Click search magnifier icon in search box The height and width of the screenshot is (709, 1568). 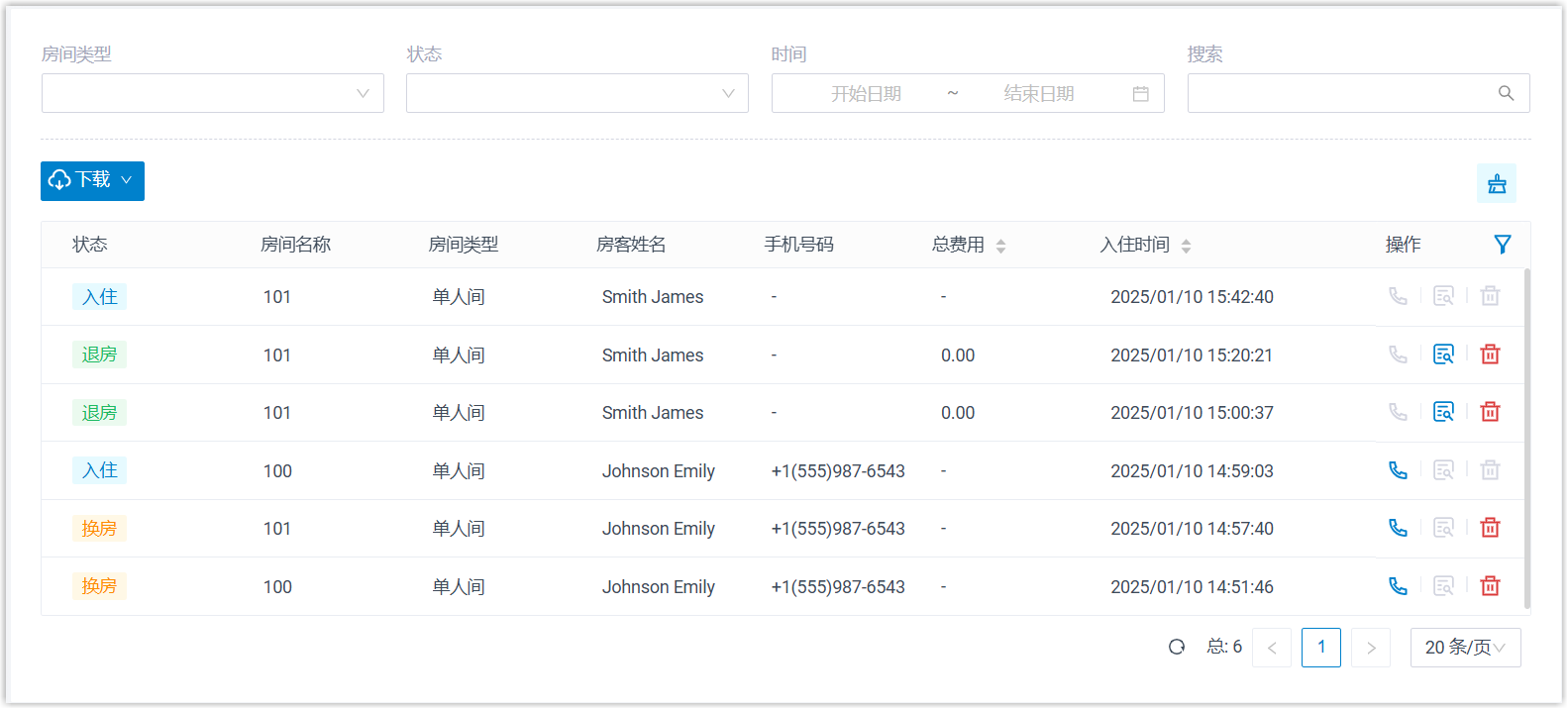pos(1506,93)
